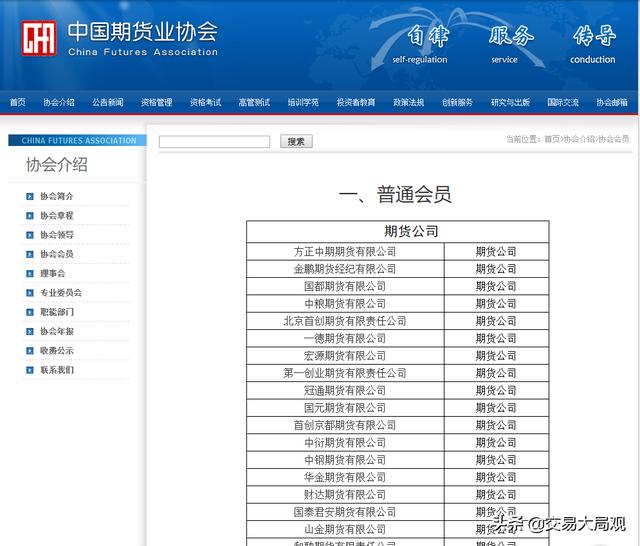Image resolution: width=640 pixels, height=546 pixels.
Task: Select table cell 冠通期货有限公司
Action: [x=345, y=391]
